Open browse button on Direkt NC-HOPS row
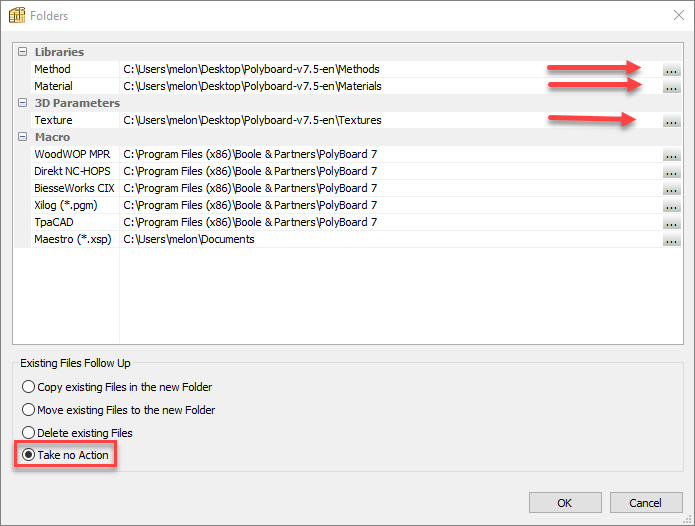 point(672,171)
